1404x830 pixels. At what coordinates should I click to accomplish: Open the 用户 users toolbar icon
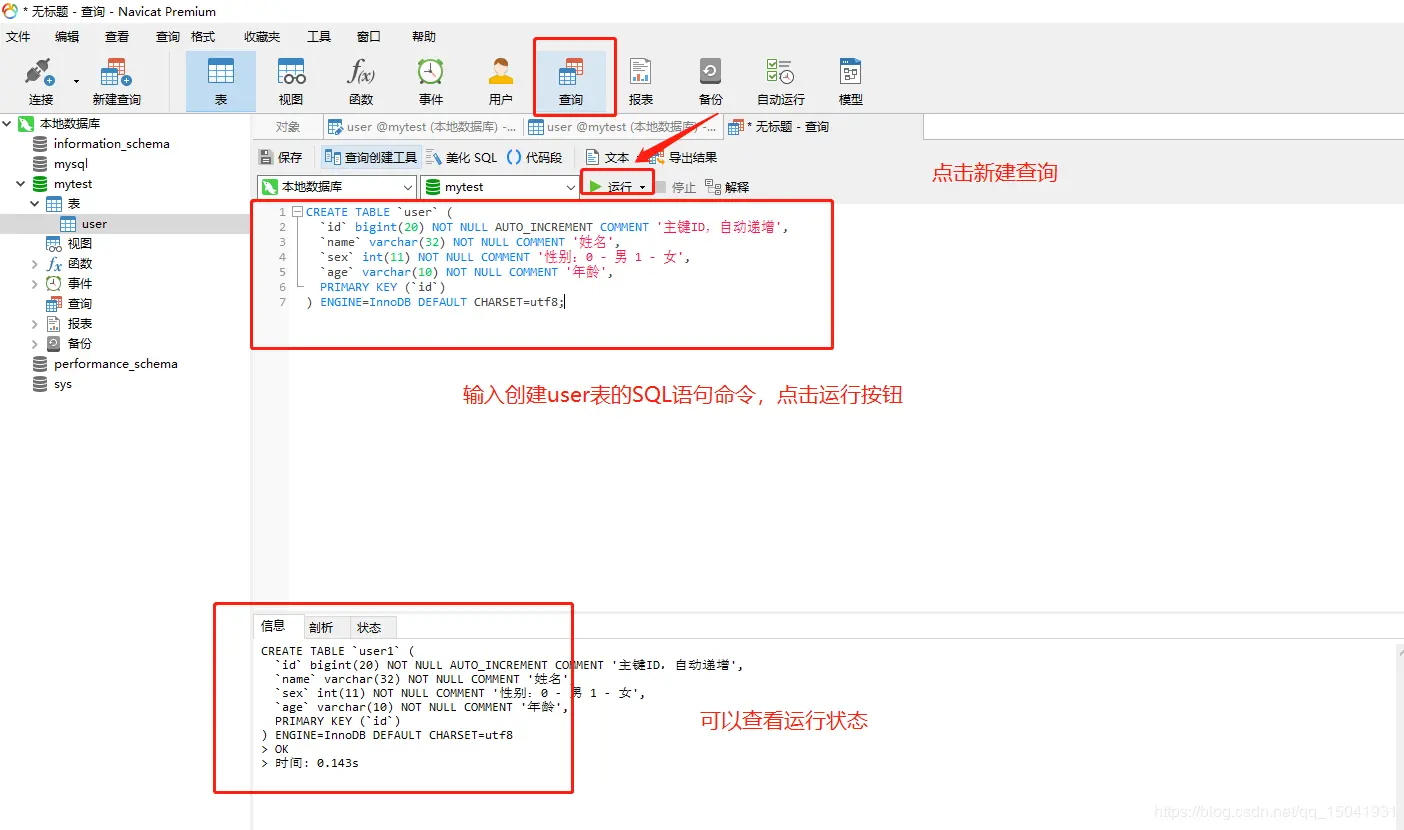tap(501, 81)
